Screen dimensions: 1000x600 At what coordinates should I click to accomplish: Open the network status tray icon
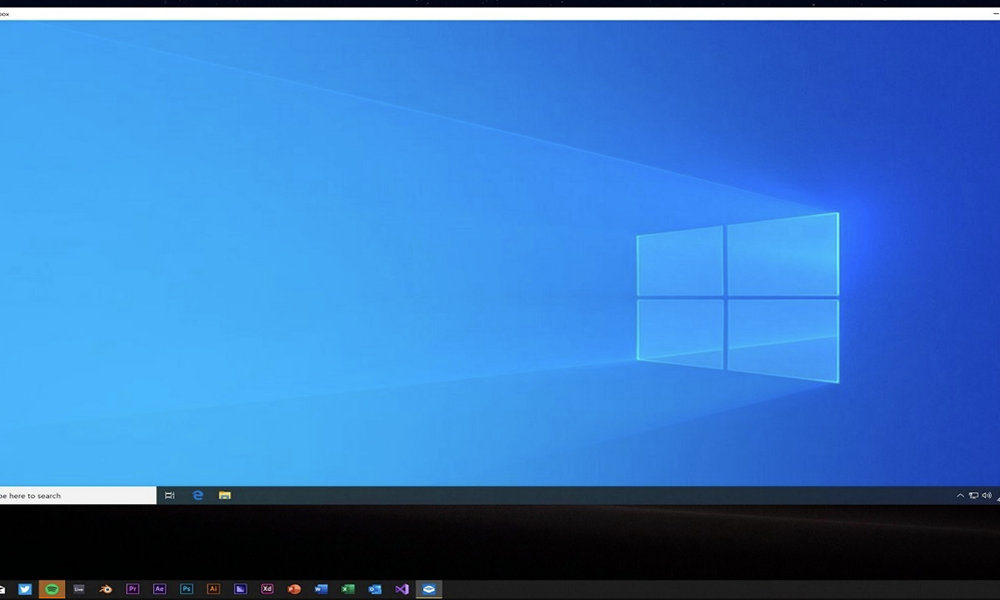pyautogui.click(x=974, y=495)
